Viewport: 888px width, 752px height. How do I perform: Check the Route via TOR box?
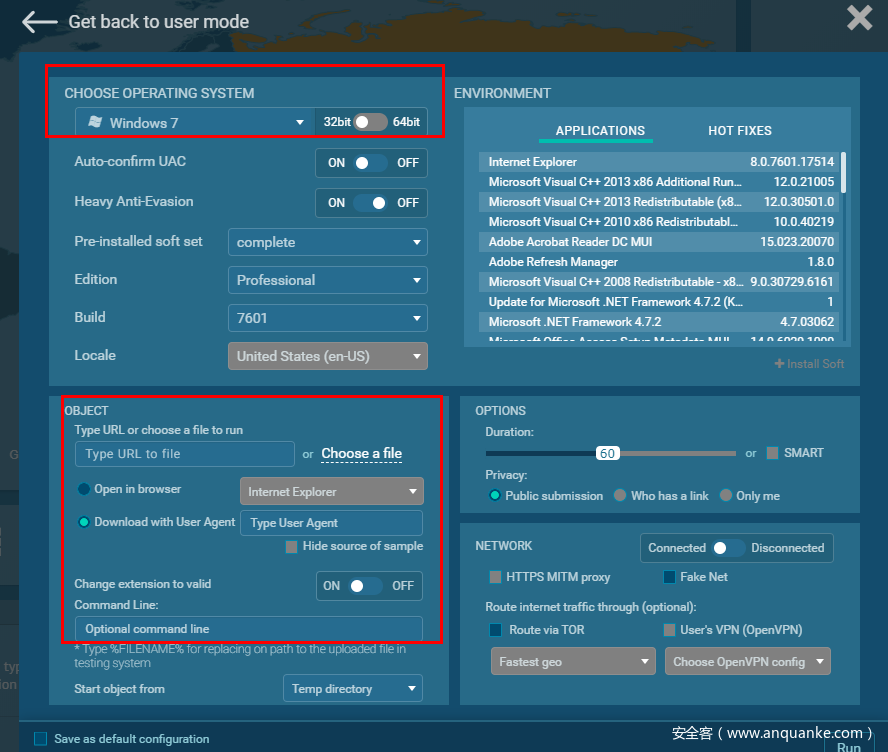pos(495,630)
